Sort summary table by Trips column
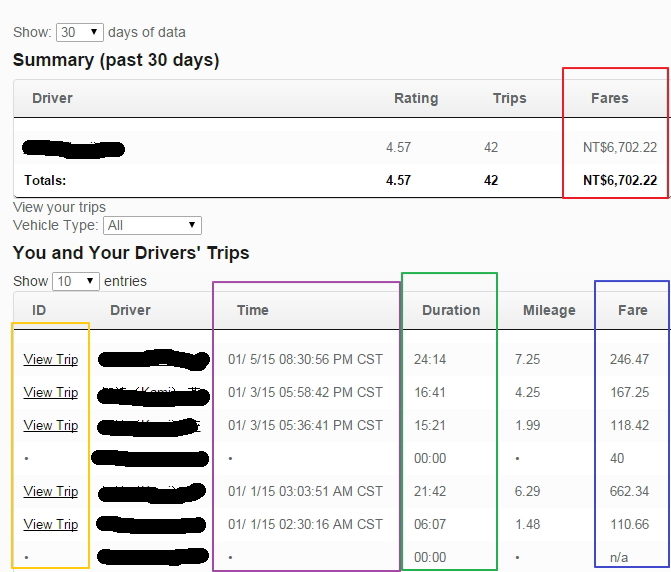The height and width of the screenshot is (572, 671). [x=509, y=98]
